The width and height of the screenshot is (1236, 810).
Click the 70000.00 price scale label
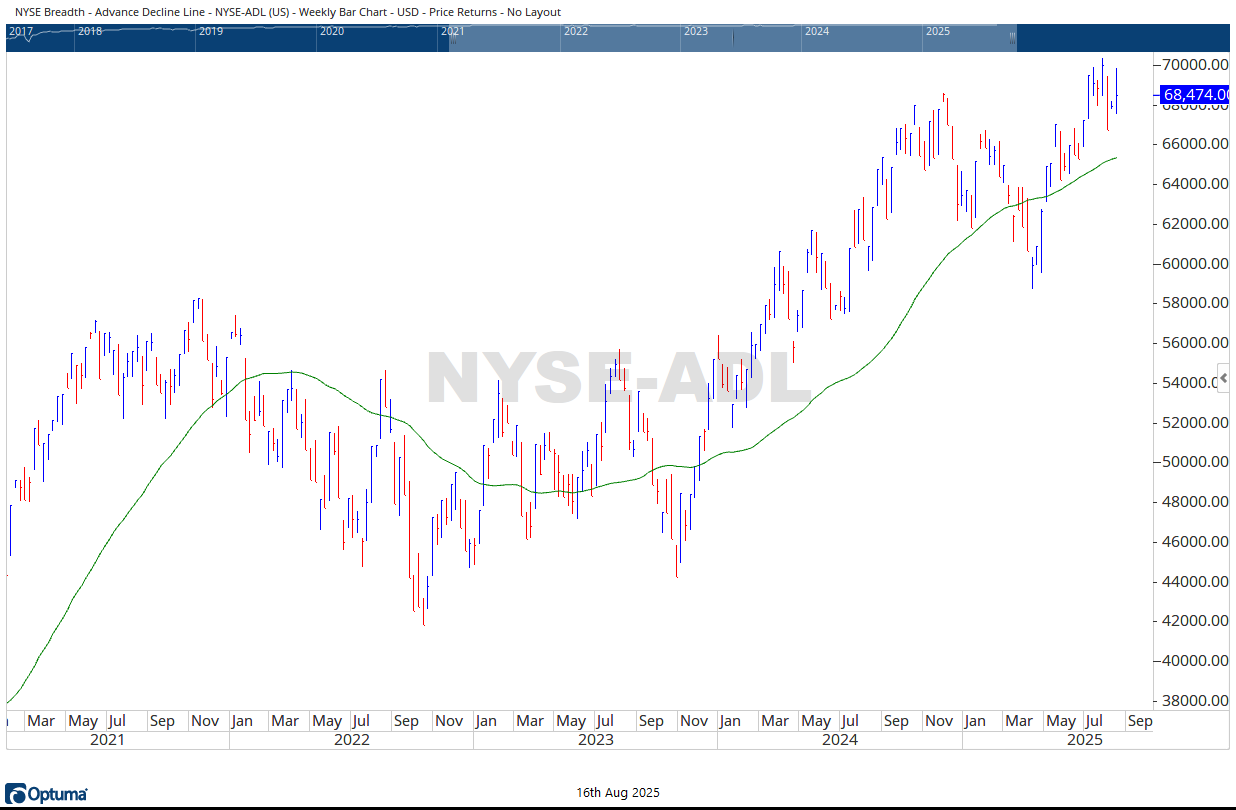1194,65
